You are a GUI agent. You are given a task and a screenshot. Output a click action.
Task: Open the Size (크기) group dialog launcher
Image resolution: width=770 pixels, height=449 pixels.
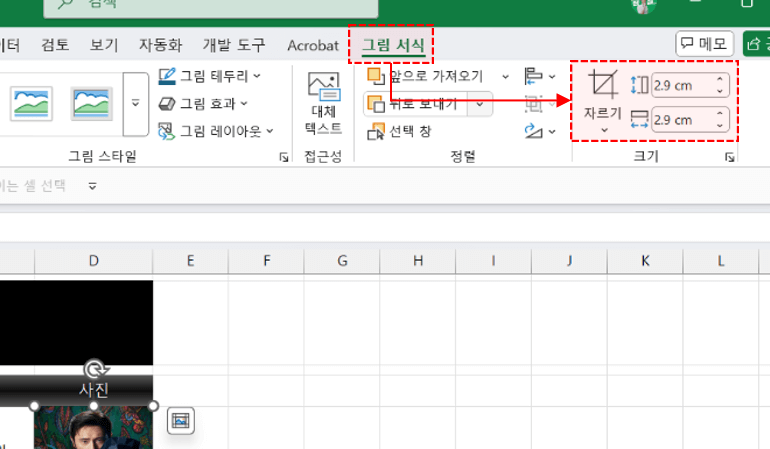click(730, 157)
